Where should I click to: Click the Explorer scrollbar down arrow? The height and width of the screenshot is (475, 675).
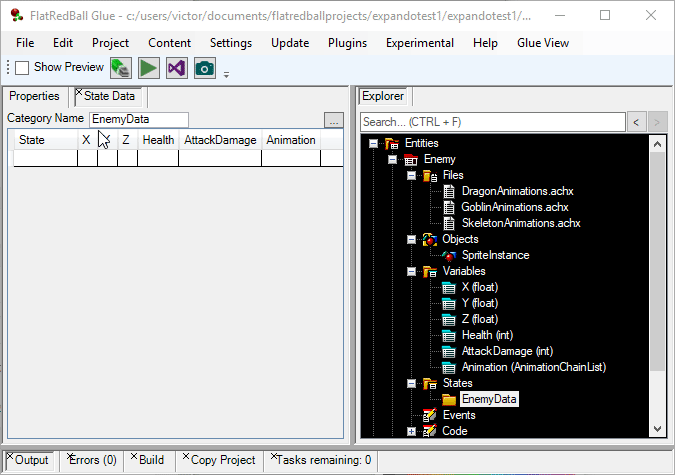click(x=657, y=429)
